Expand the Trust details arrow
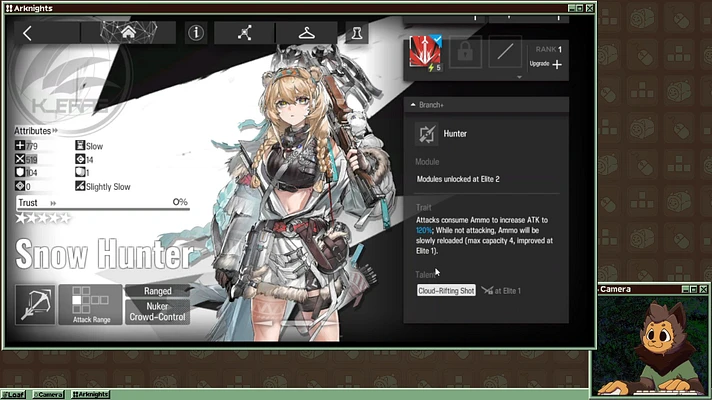This screenshot has height=400, width=712. (x=53, y=203)
